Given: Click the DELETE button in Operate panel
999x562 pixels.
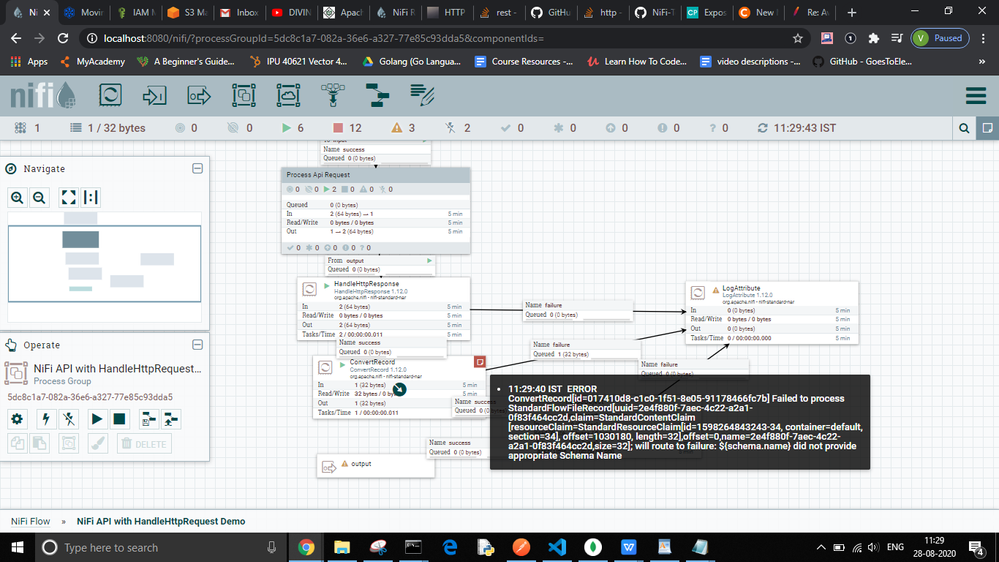Looking at the screenshot, I should (x=144, y=443).
